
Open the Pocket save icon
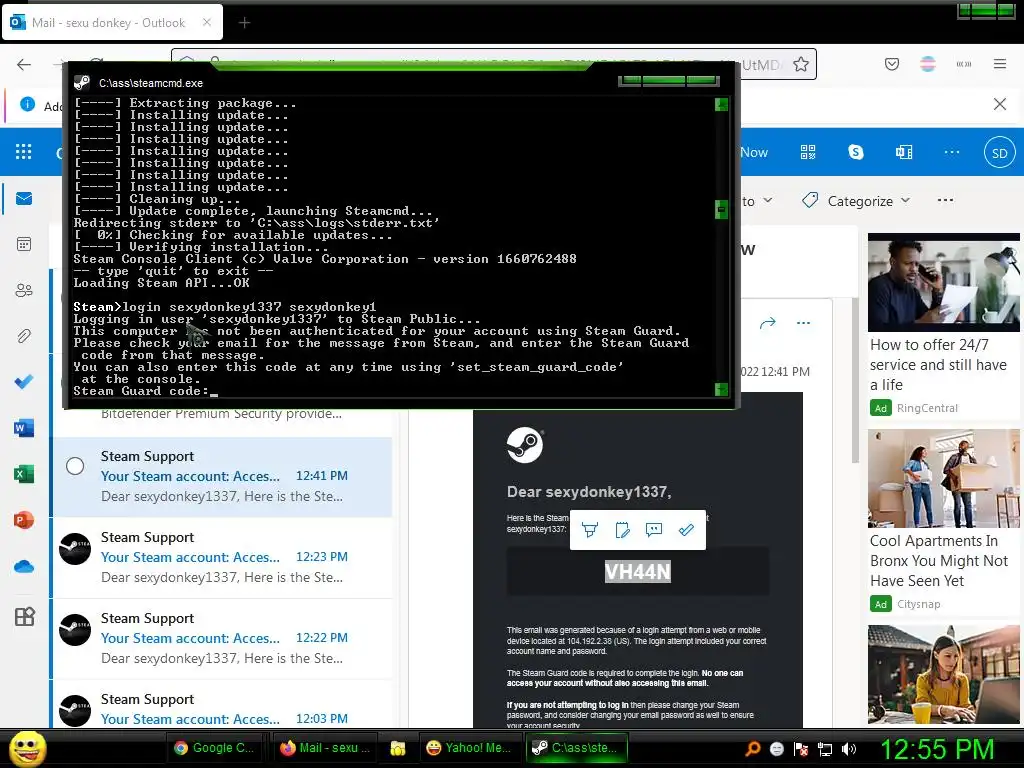pos(892,64)
